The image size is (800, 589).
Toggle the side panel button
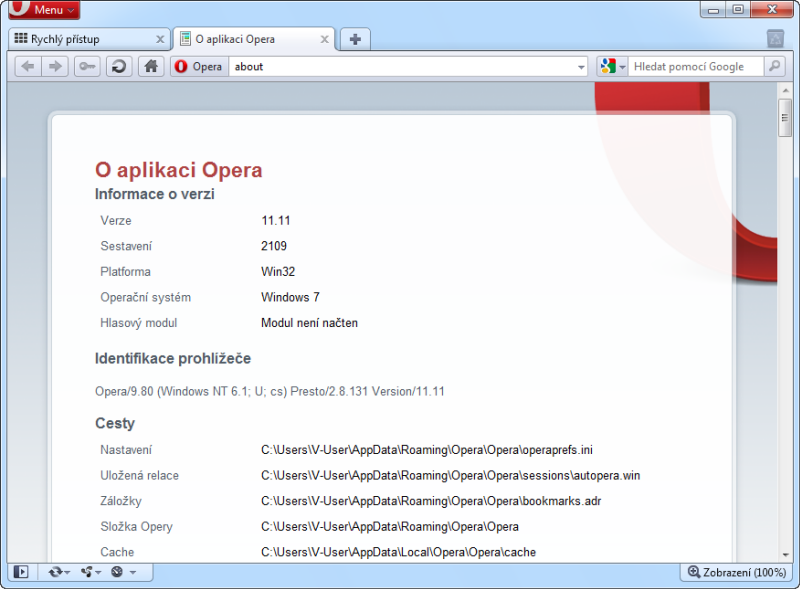21,572
